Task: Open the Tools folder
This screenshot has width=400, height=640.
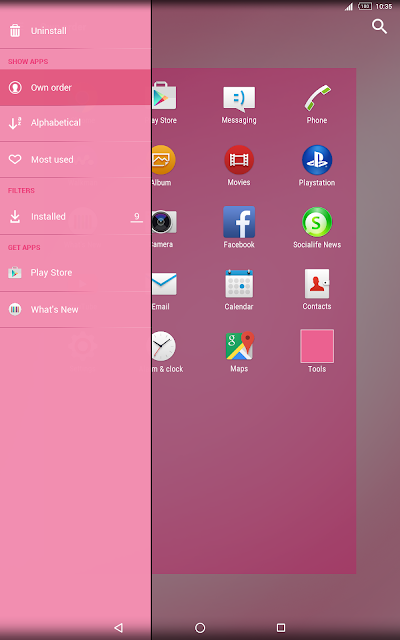Action: click(x=317, y=346)
